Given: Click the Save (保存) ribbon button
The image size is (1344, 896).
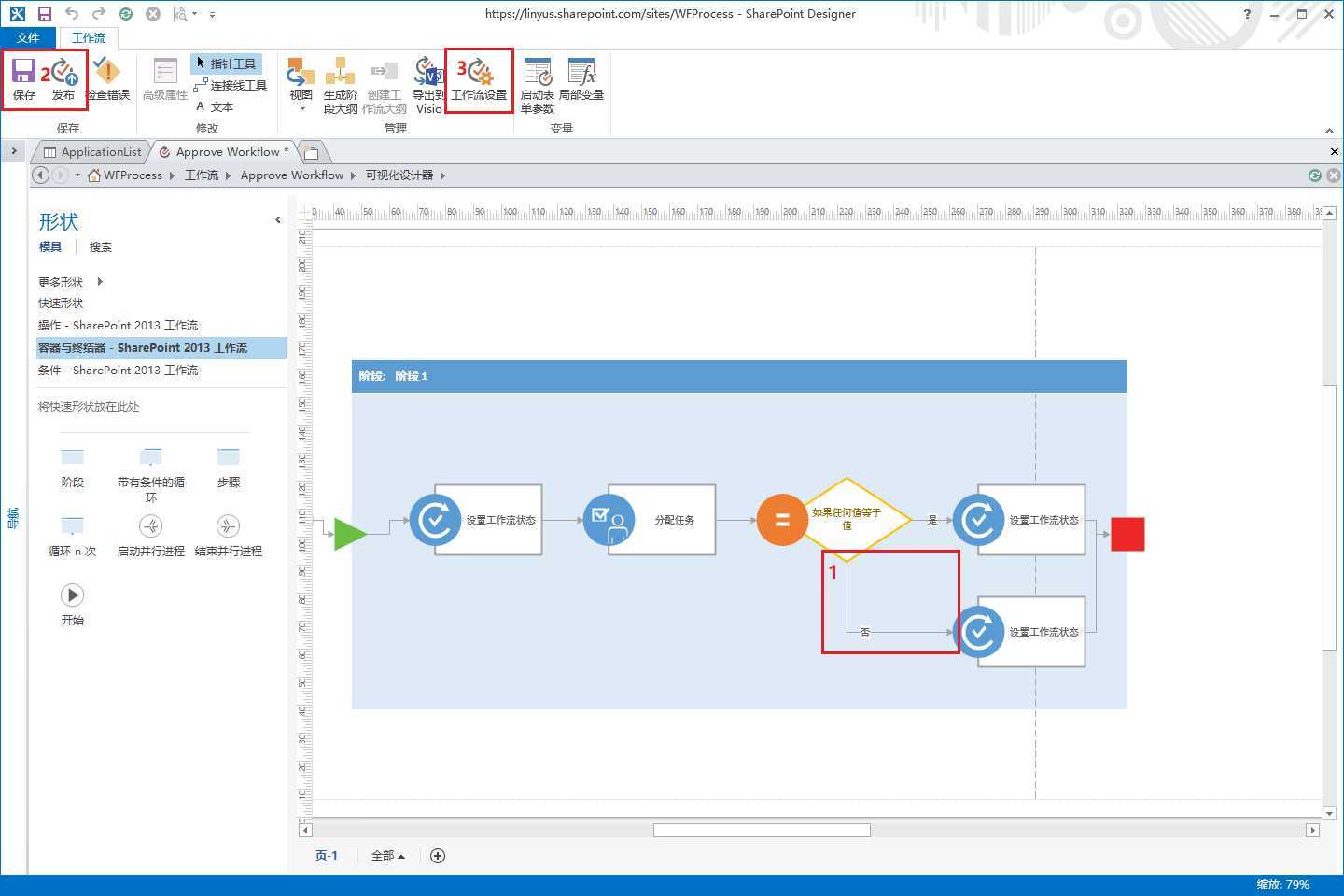Looking at the screenshot, I should 23,79.
